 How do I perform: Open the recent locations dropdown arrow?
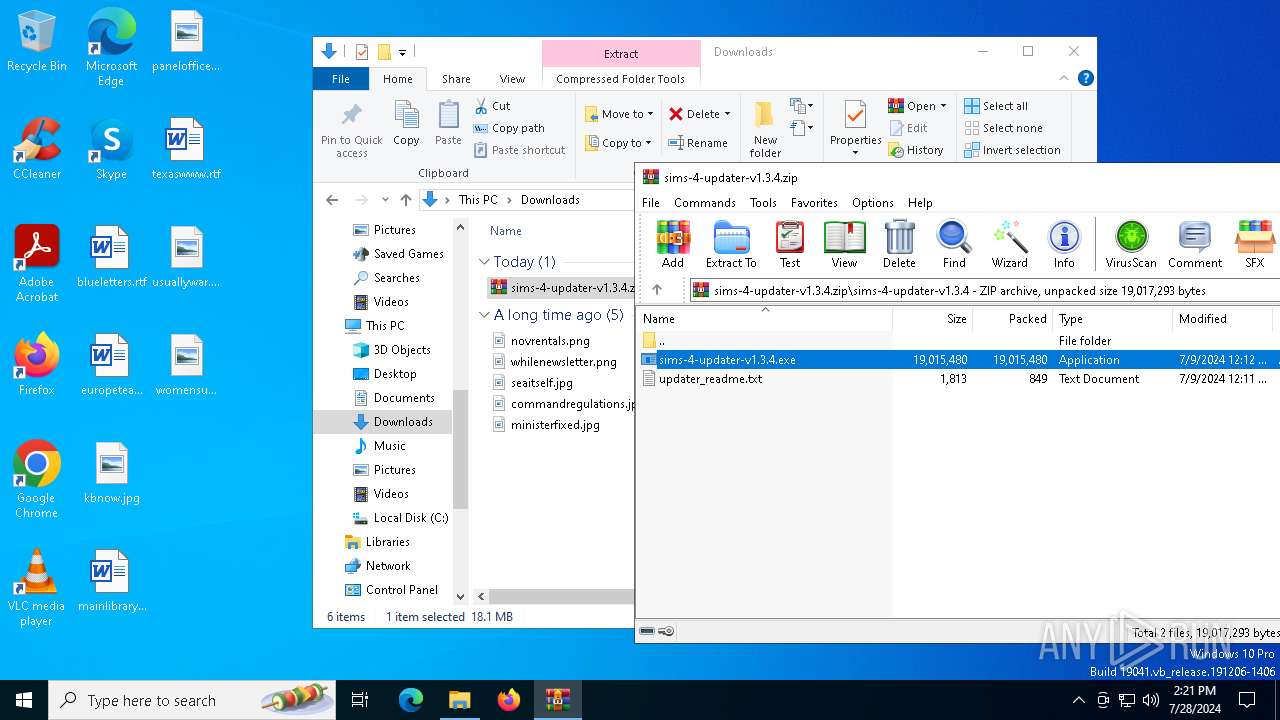[385, 200]
